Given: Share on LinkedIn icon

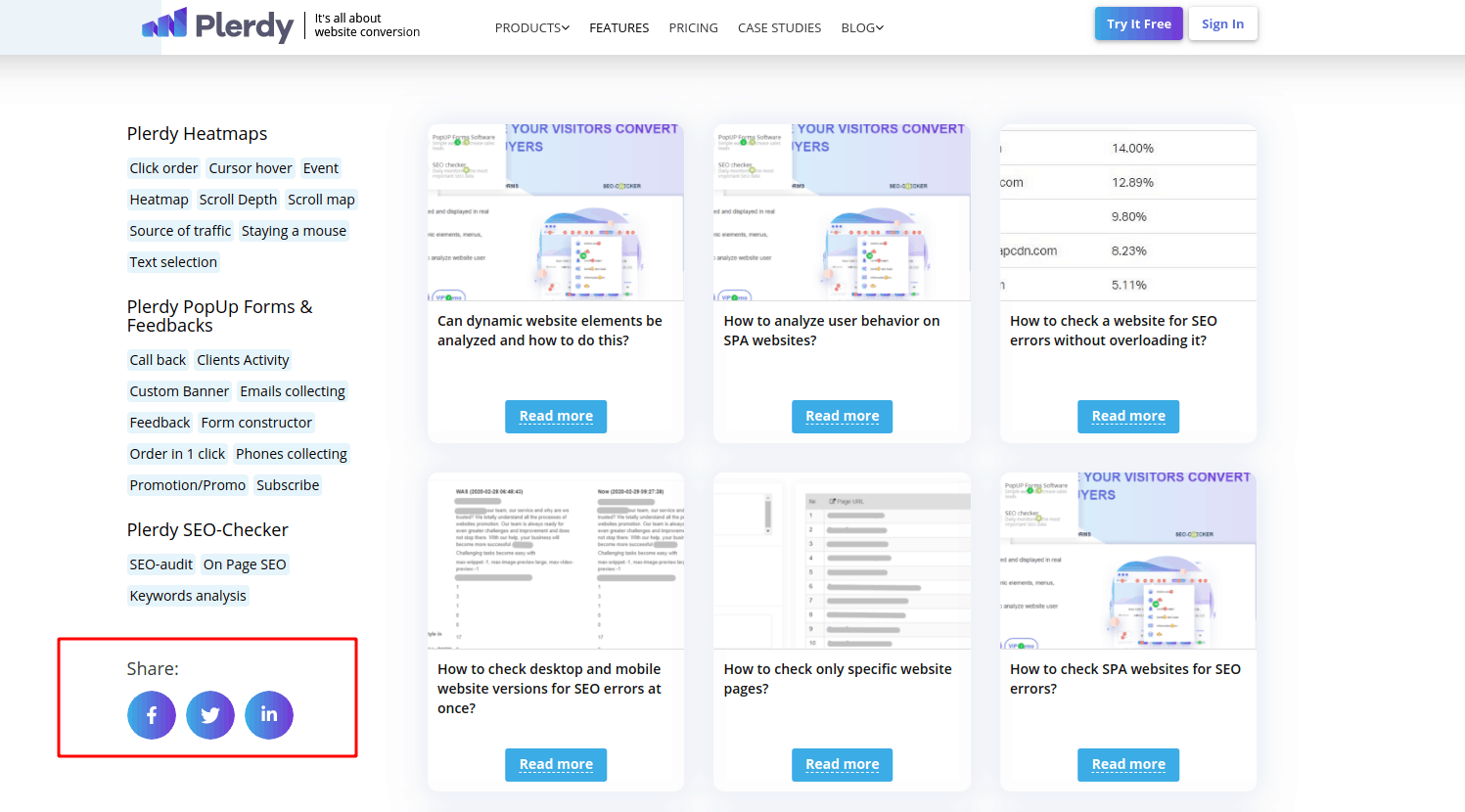Looking at the screenshot, I should (x=269, y=715).
